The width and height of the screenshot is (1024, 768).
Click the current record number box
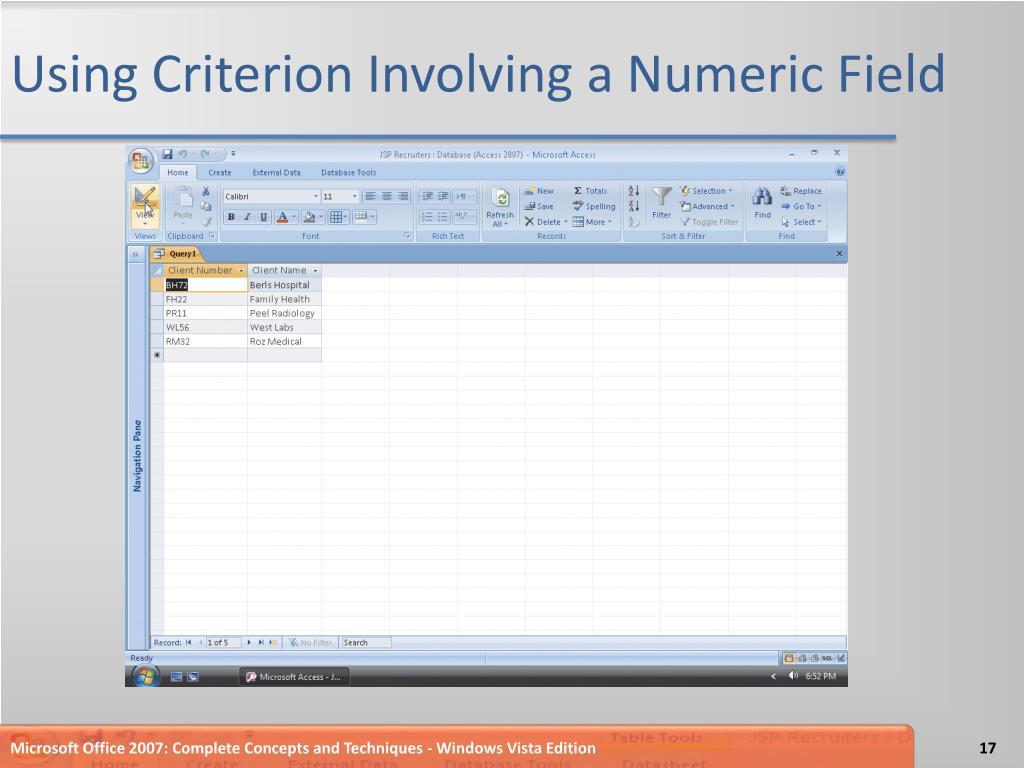pos(223,643)
